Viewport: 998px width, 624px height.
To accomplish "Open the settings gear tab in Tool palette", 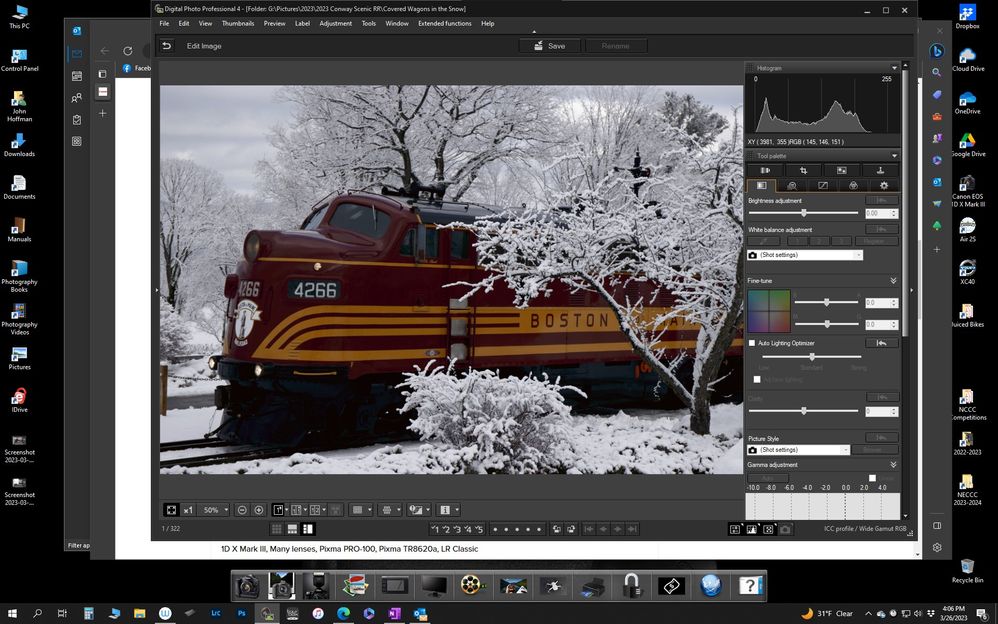I will click(x=883, y=186).
